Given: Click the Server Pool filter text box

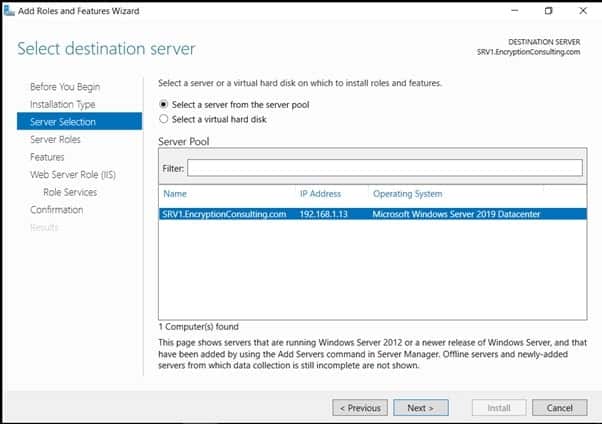Looking at the screenshot, I should 384,167.
